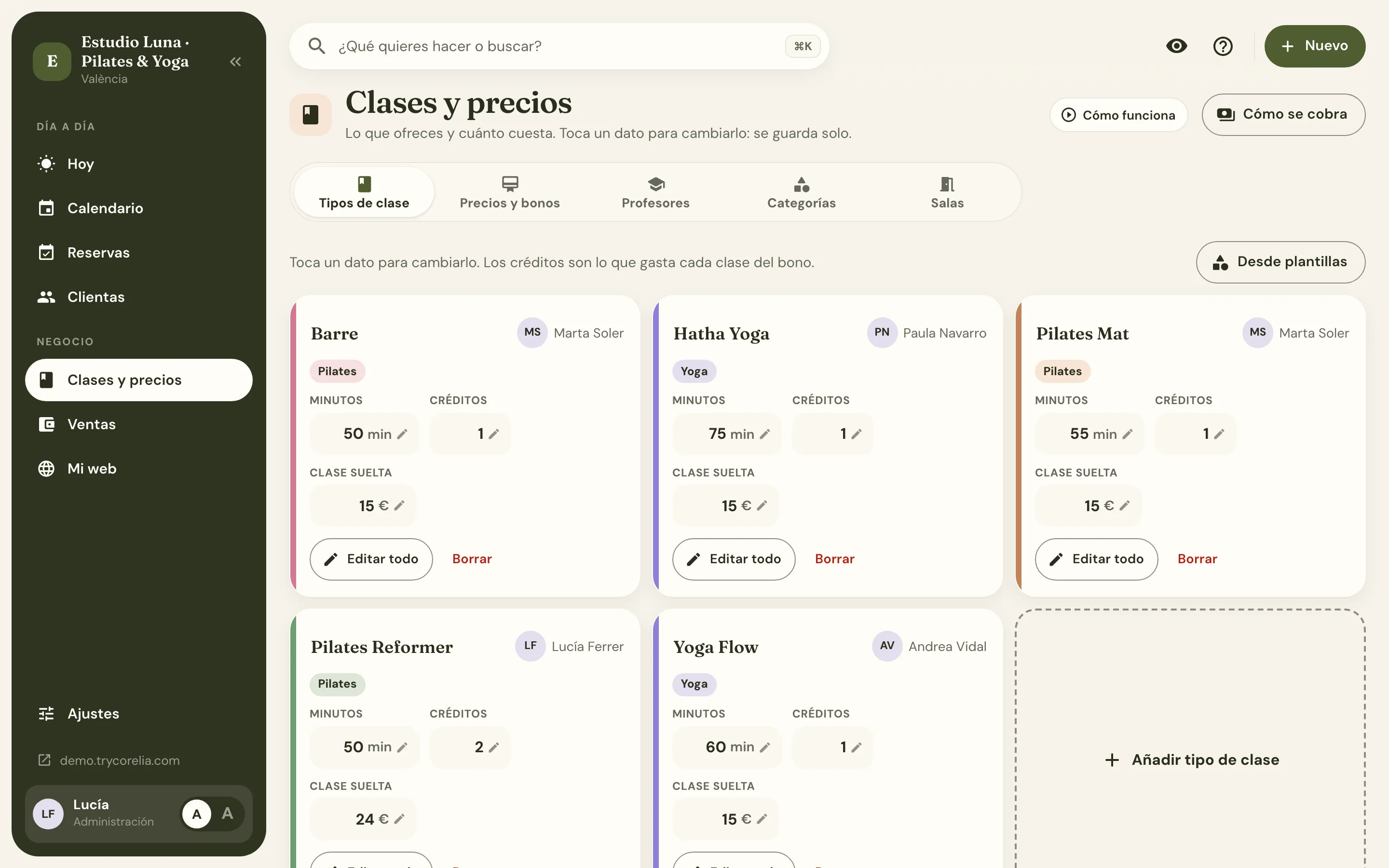Viewport: 1389px width, 868px height.
Task: Click the search input field
Action: tap(559, 46)
